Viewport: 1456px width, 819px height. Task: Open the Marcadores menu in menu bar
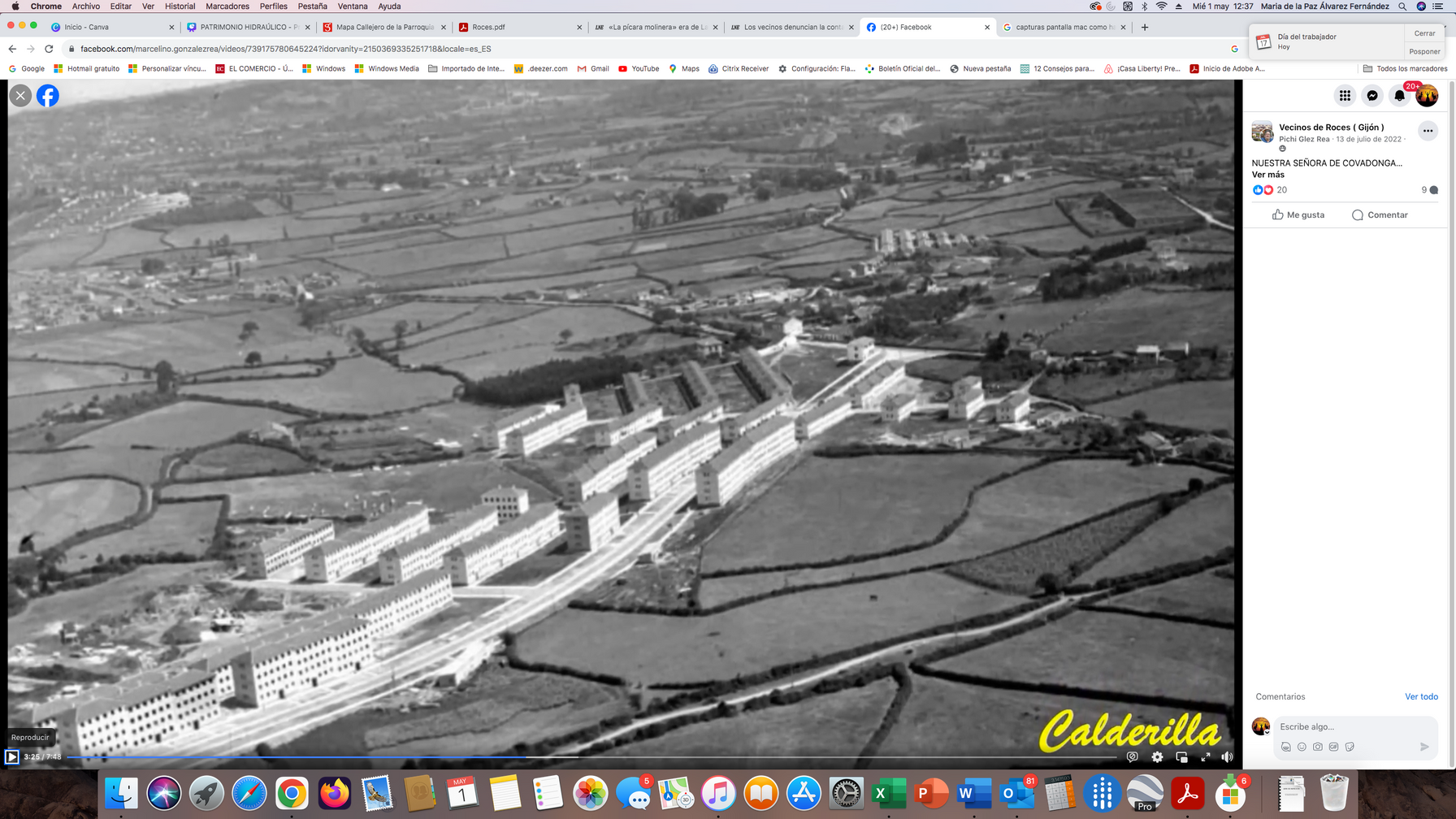pos(227,6)
